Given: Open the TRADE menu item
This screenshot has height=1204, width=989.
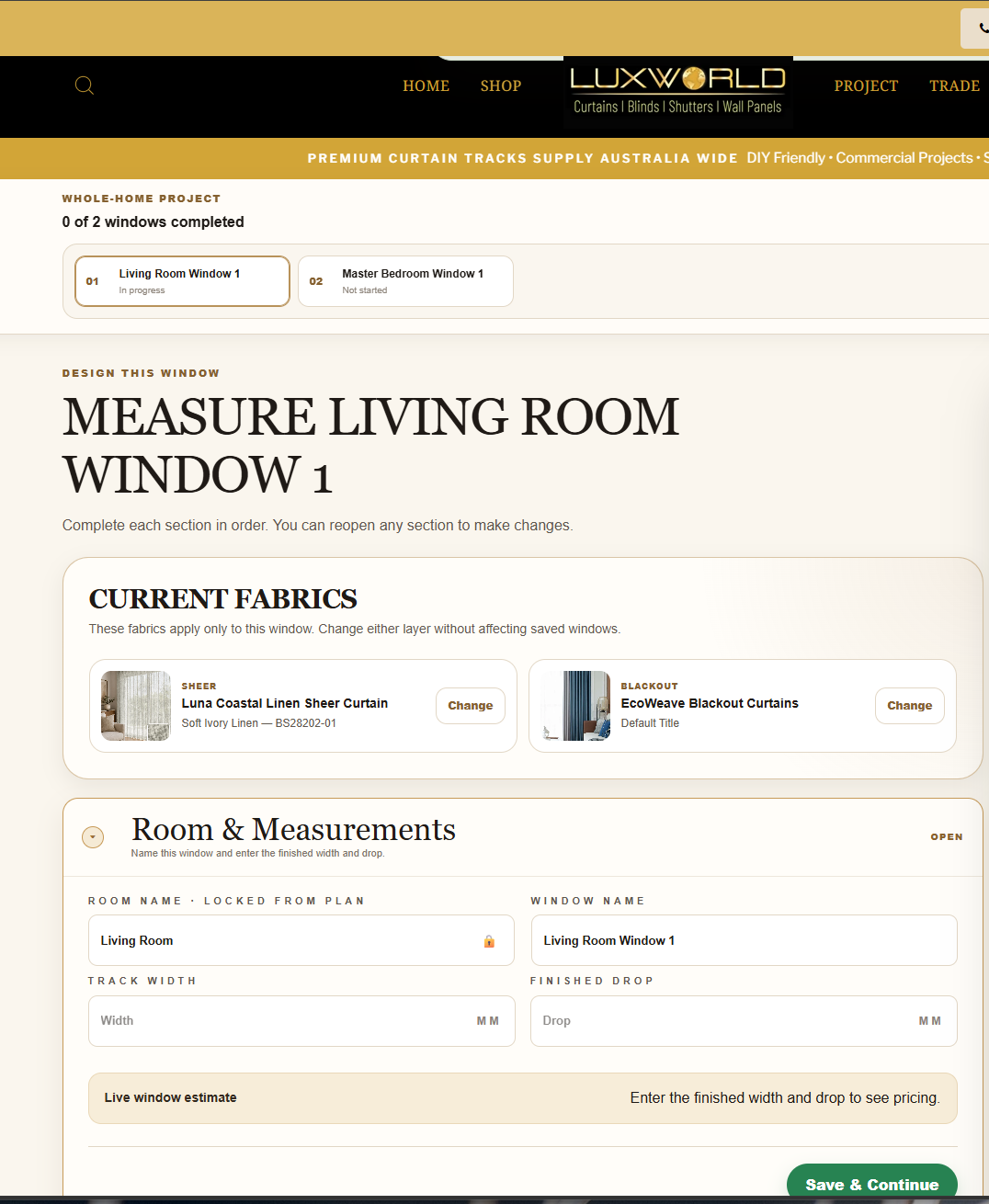Looking at the screenshot, I should click(x=954, y=85).
